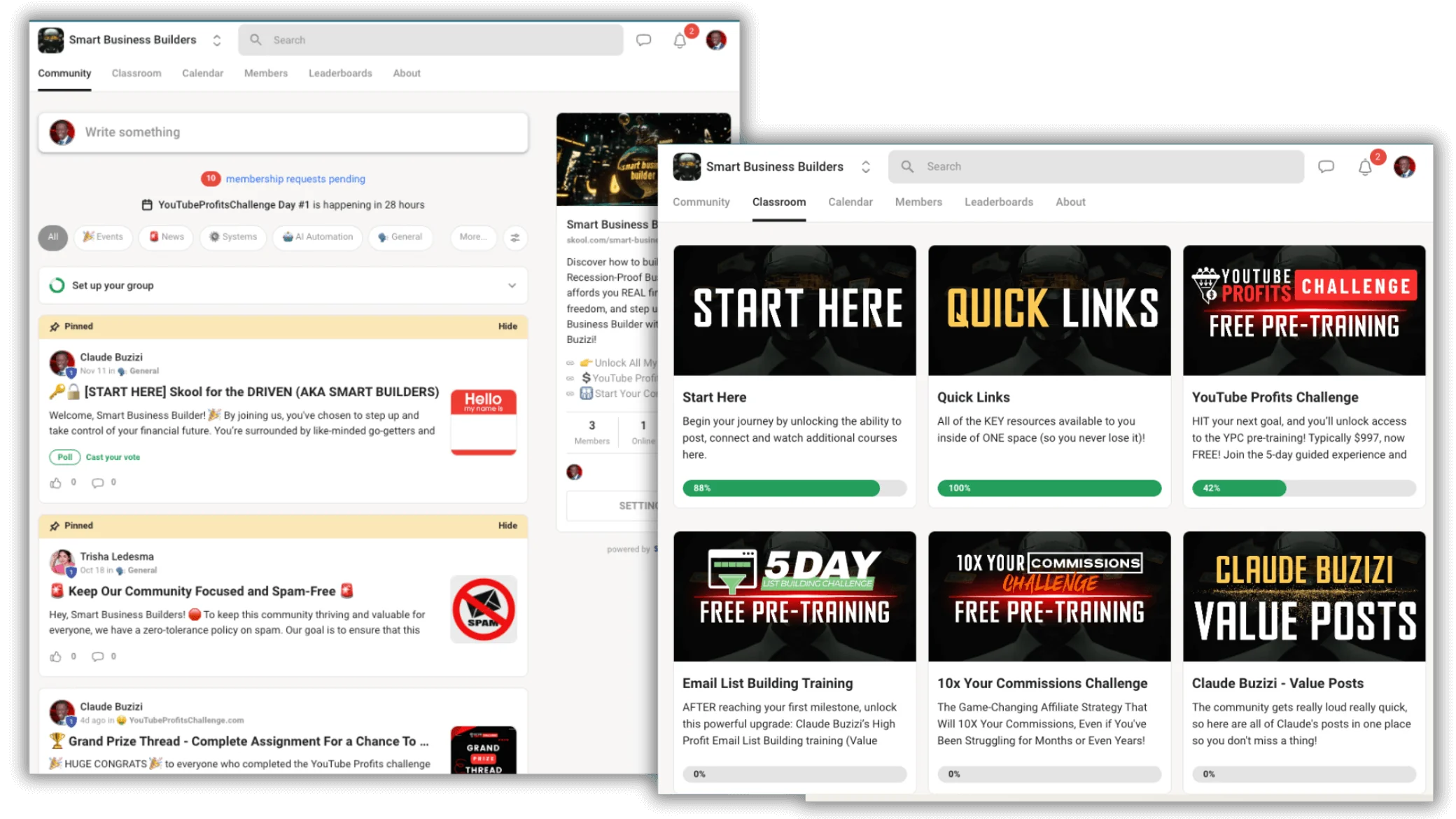Click Cast your vote link
This screenshot has width=1456, height=819.
[113, 457]
